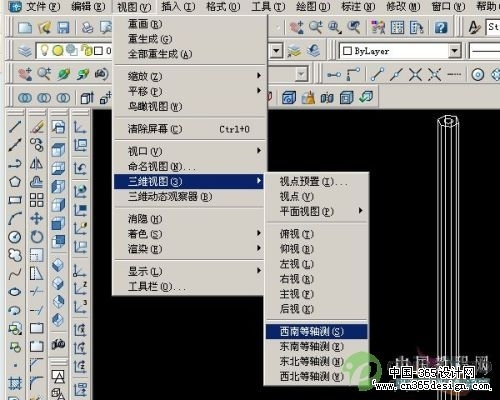
Task: Select the Circle drawing tool
Action: (15, 237)
